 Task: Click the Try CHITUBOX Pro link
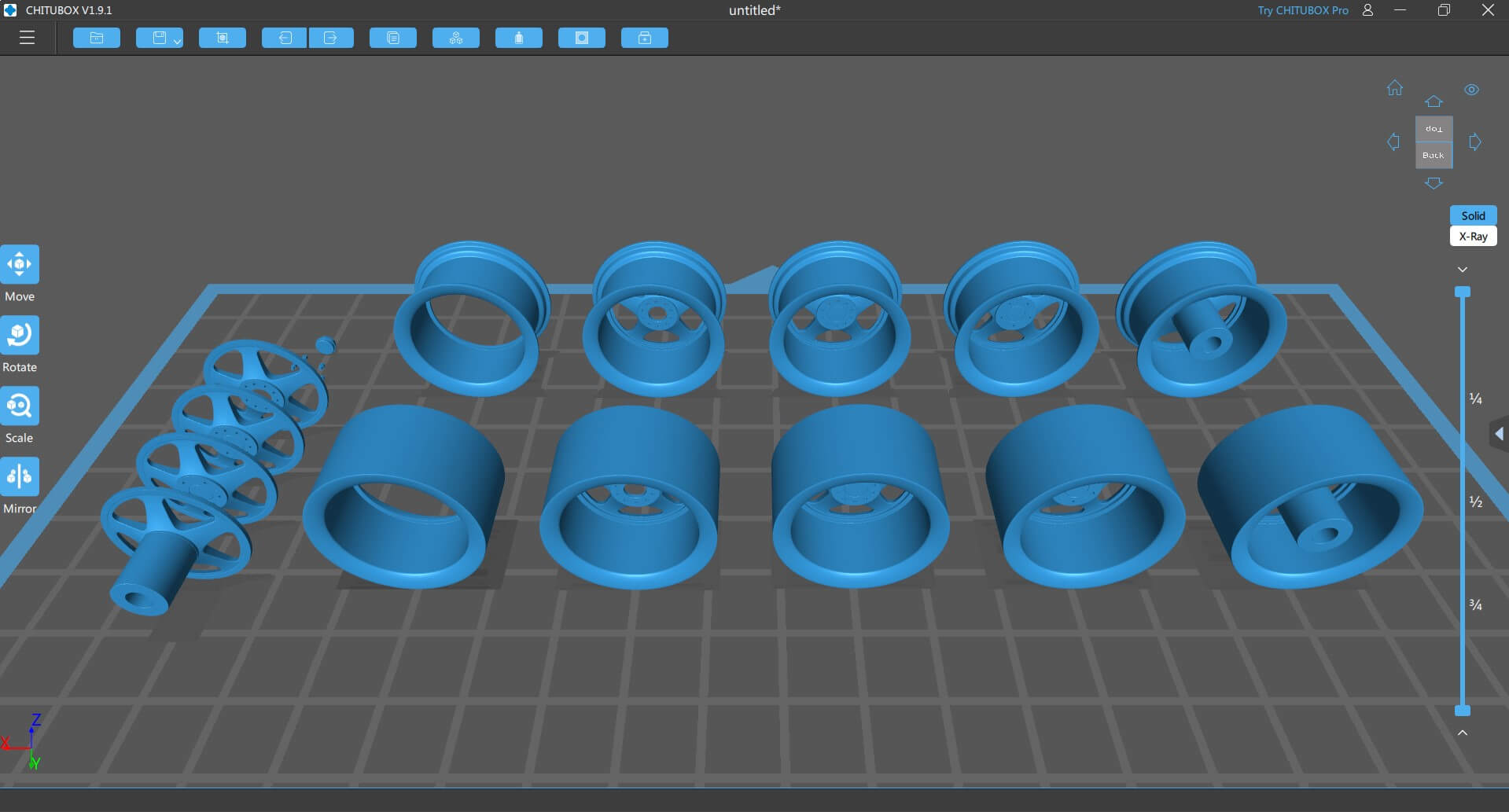pyautogui.click(x=1302, y=10)
